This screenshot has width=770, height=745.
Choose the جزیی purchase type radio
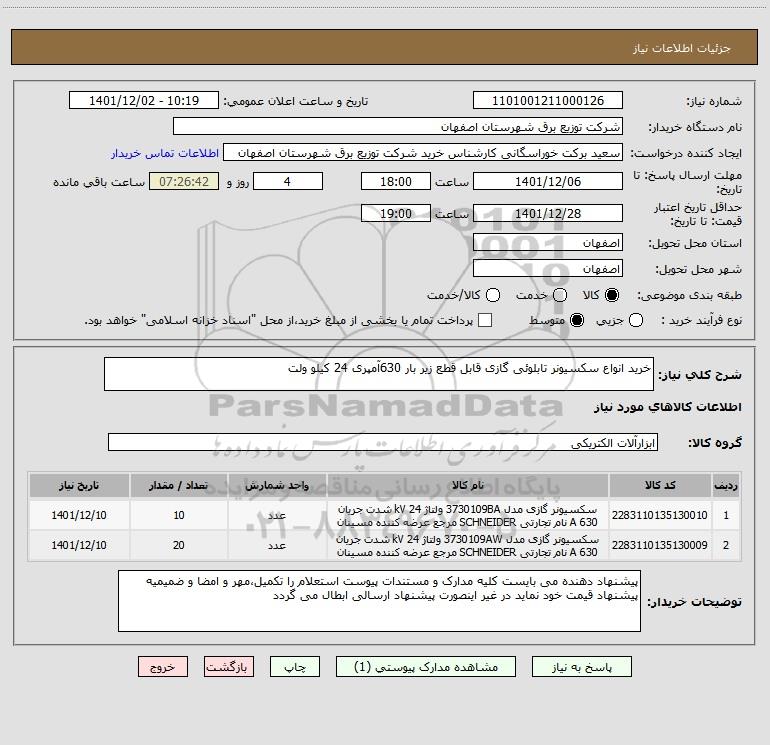click(x=636, y=320)
